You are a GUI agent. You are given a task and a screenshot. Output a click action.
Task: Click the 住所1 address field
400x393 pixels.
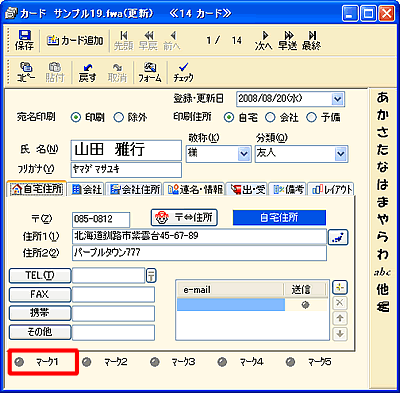click(x=199, y=237)
